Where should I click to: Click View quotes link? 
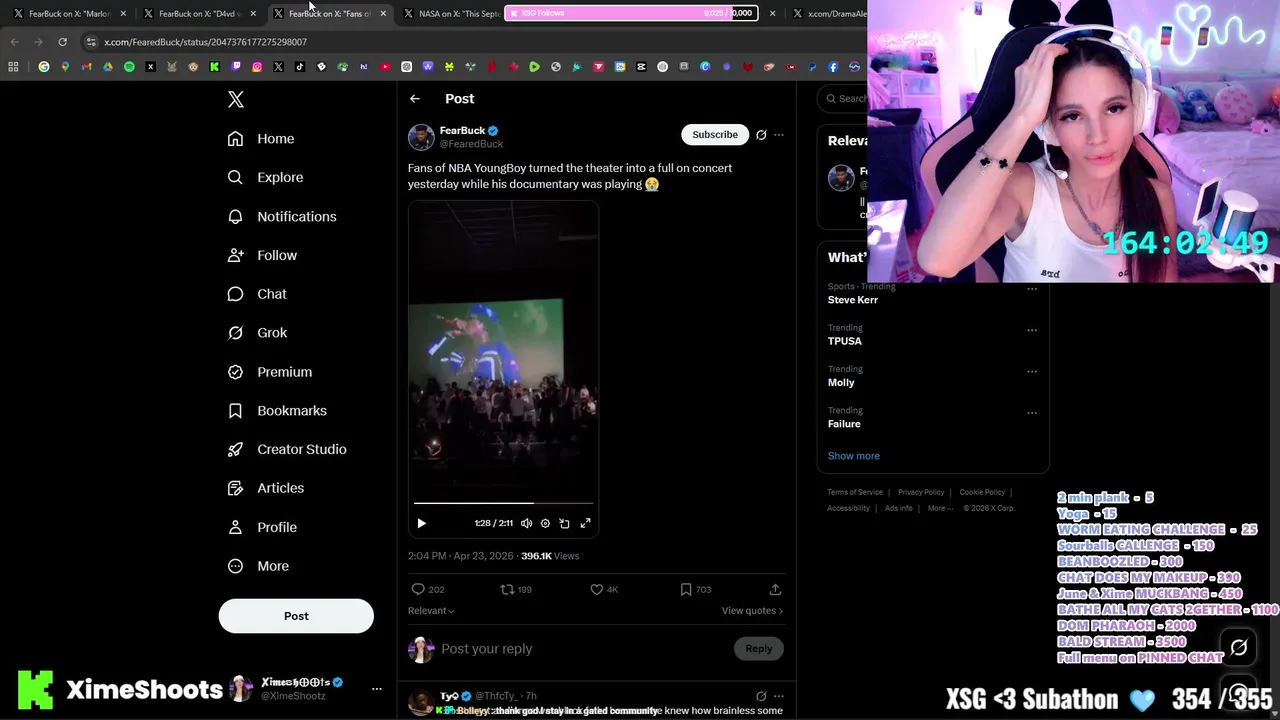coord(752,611)
